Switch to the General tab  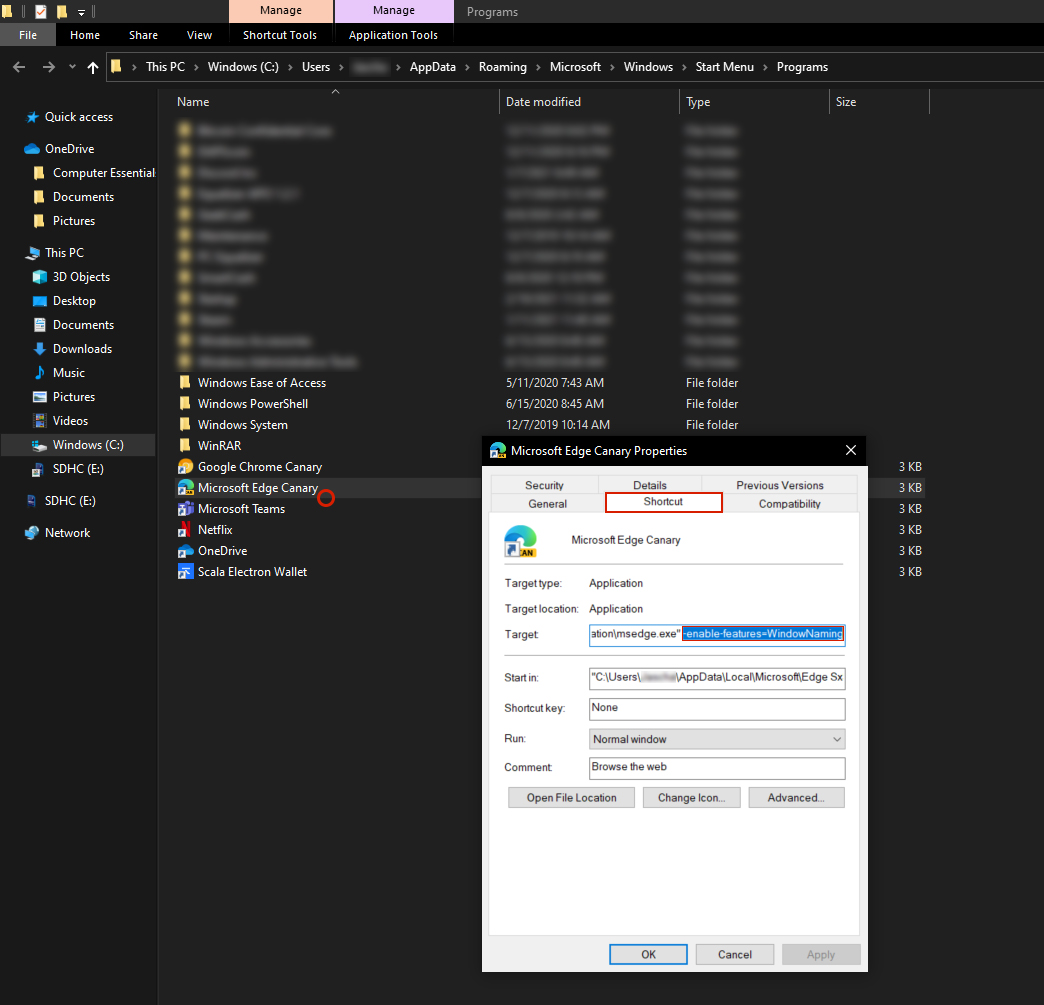pos(547,503)
